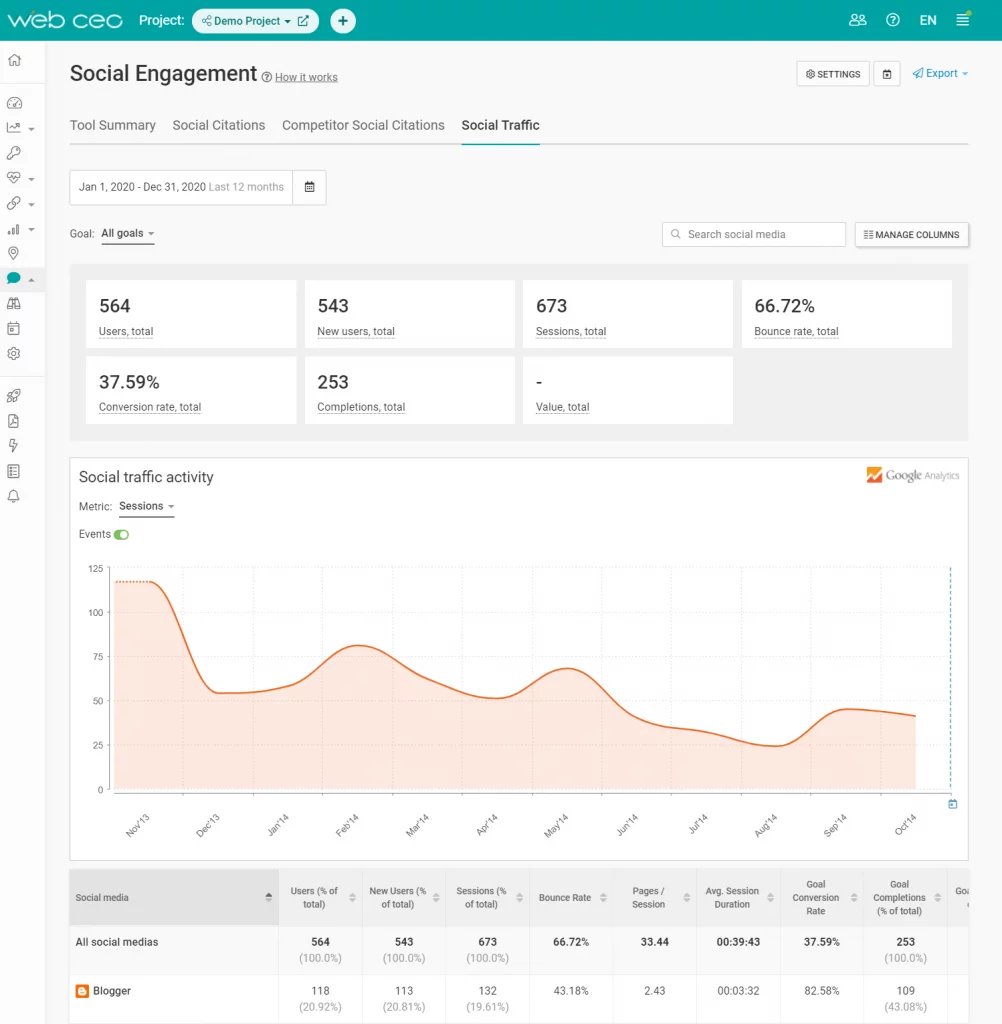1002x1024 pixels.
Task: Toggle the Events switch off
Action: (121, 534)
